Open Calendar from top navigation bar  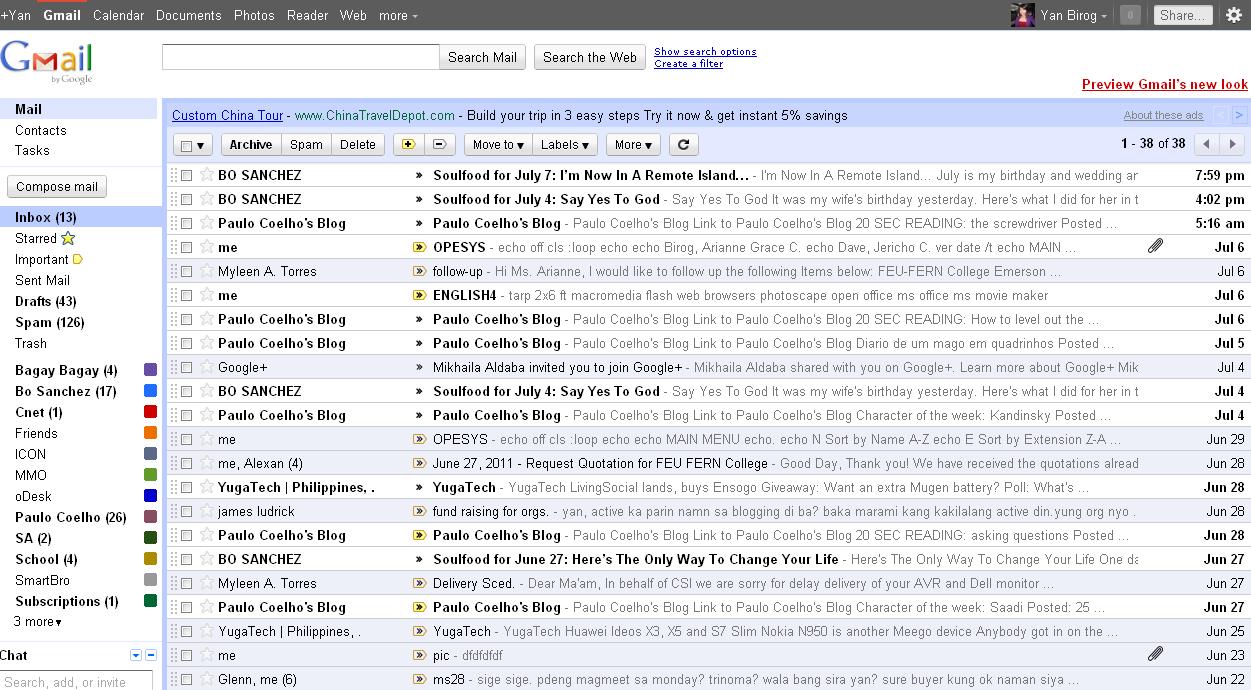click(118, 15)
